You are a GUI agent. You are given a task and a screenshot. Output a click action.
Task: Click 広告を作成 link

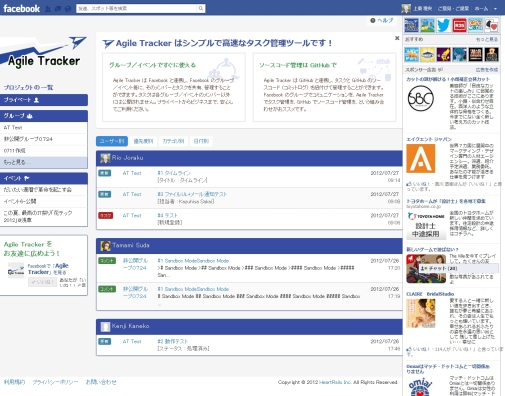[487, 70]
